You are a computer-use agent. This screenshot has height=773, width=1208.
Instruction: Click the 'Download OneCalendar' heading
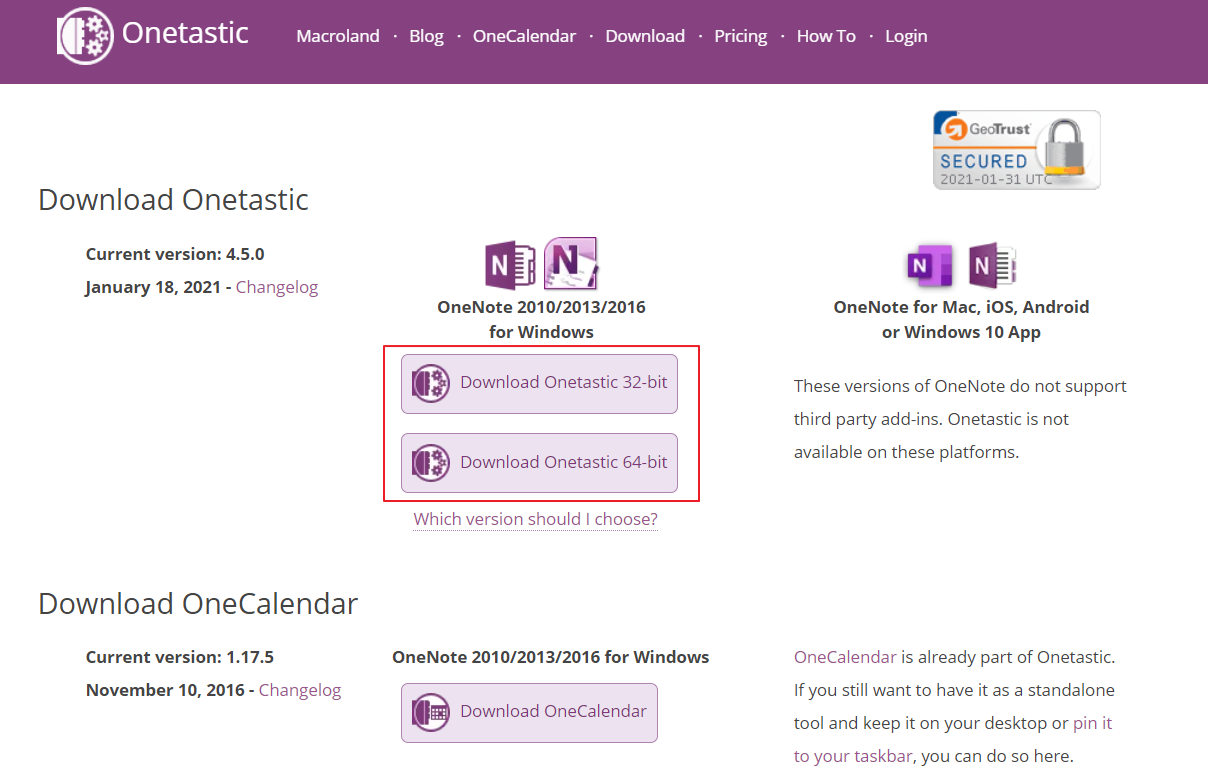[x=198, y=603]
